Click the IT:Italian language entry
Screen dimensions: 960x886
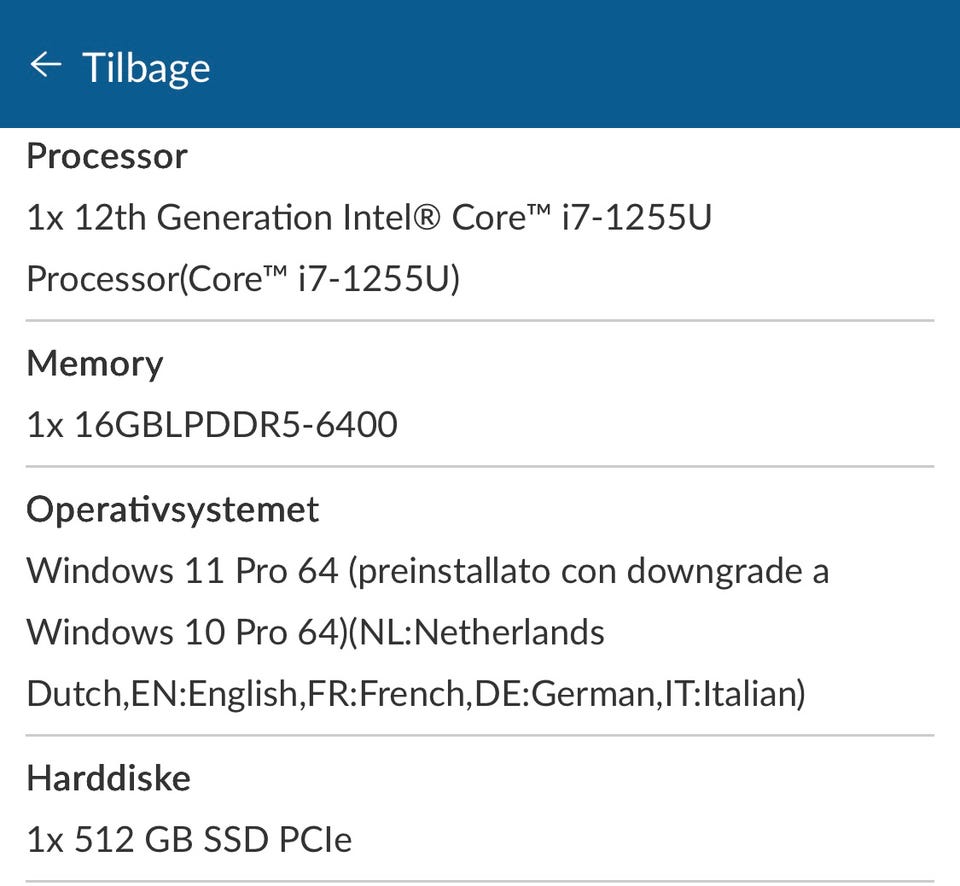click(732, 694)
